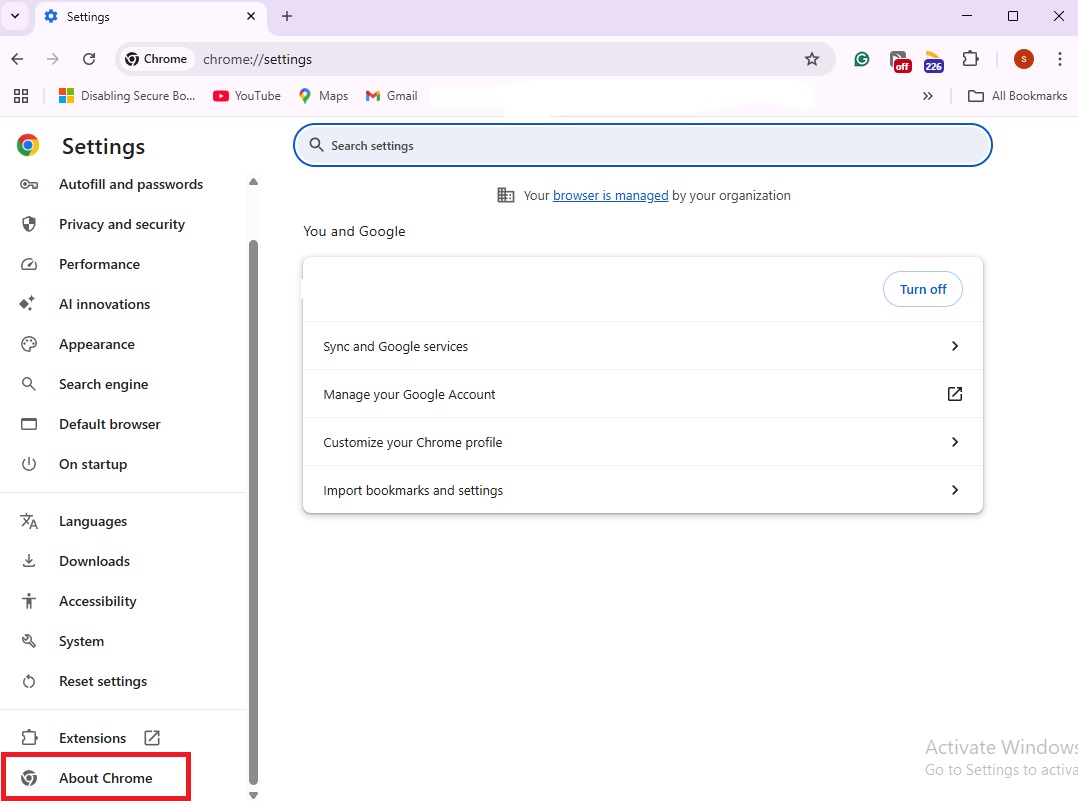Viewport: 1078px width, 801px height.
Task: Open a new tab with the plus button
Action: point(287,16)
